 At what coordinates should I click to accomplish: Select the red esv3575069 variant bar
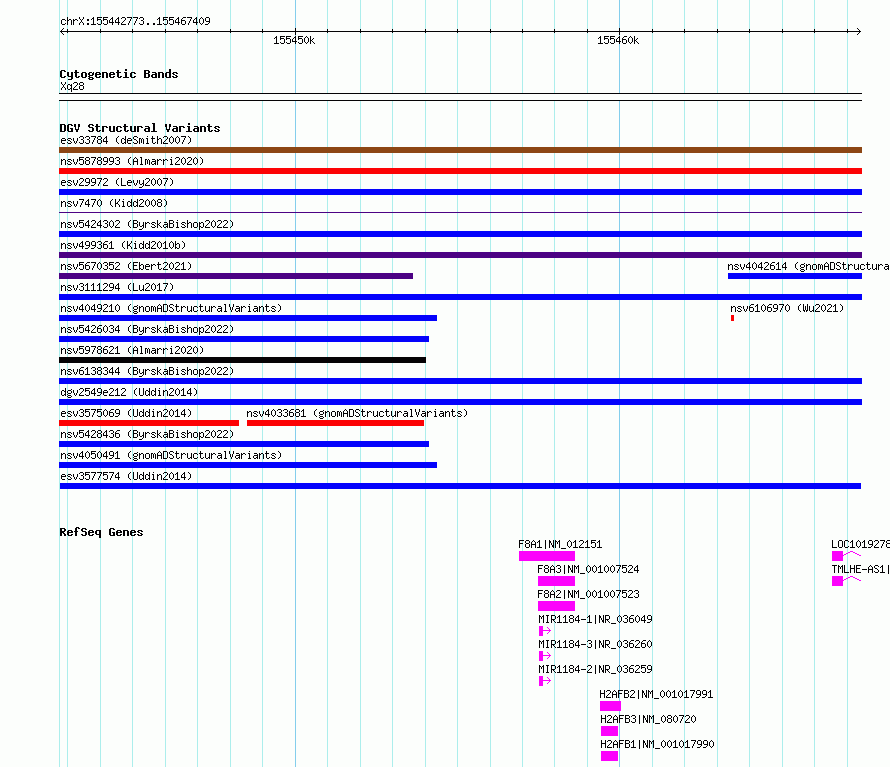point(149,423)
